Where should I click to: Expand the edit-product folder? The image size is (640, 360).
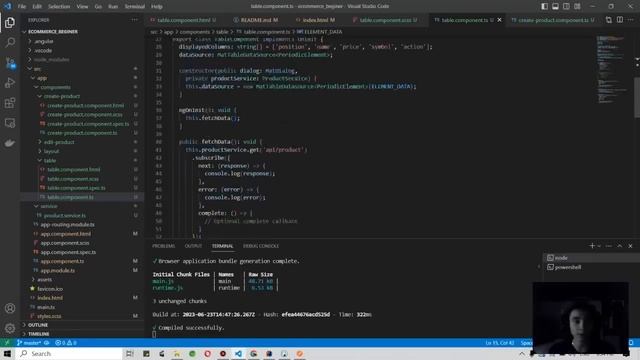(x=82, y=142)
